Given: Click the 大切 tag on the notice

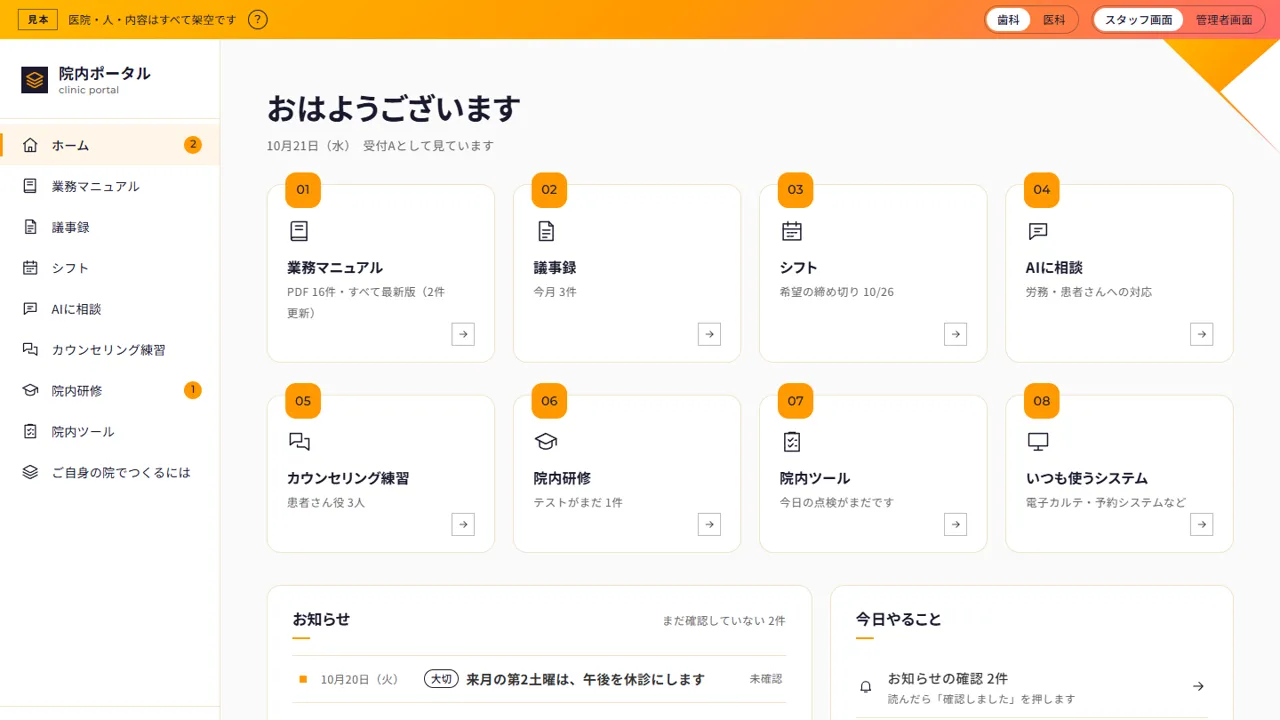Looking at the screenshot, I should coord(441,679).
